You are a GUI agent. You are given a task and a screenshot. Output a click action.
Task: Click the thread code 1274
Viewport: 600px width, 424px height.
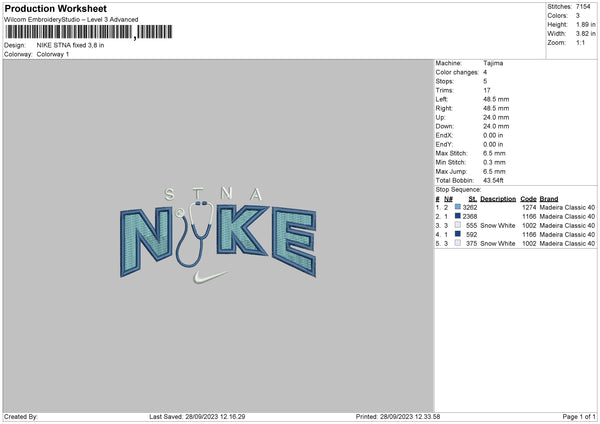coord(529,207)
